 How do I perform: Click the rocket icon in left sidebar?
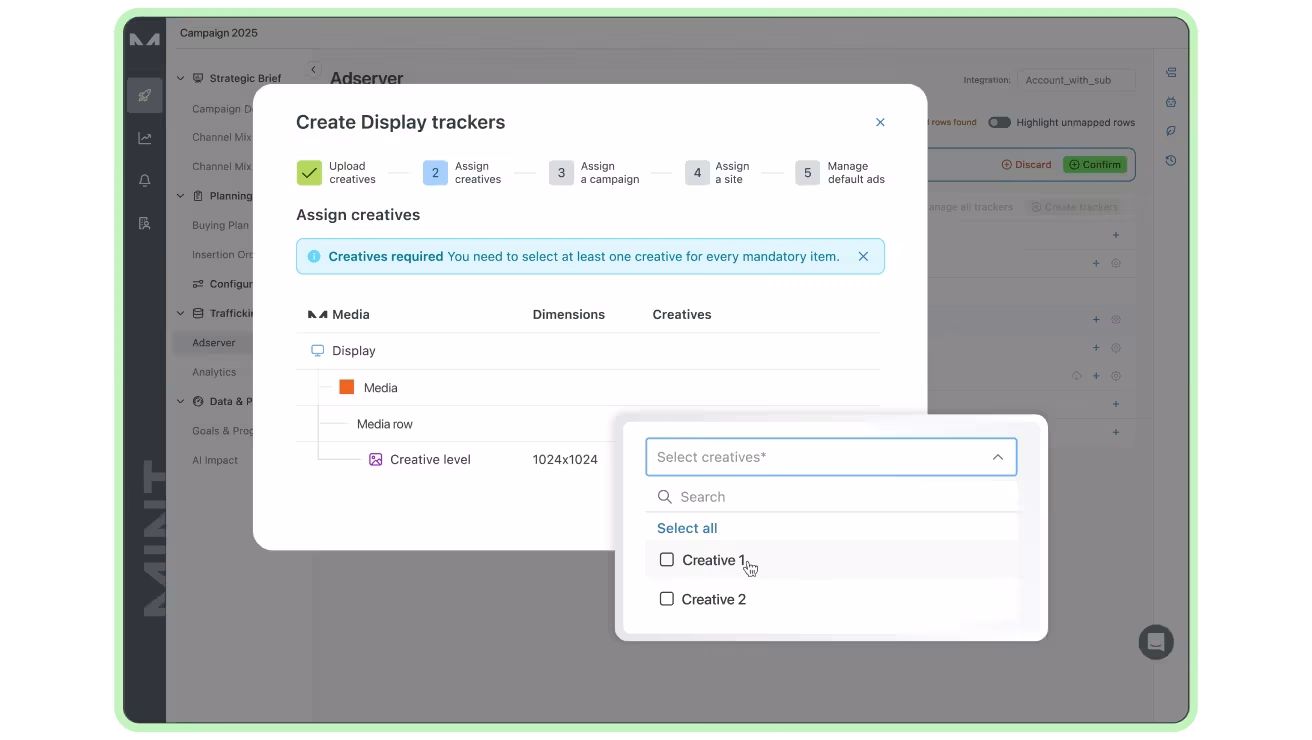pos(145,96)
